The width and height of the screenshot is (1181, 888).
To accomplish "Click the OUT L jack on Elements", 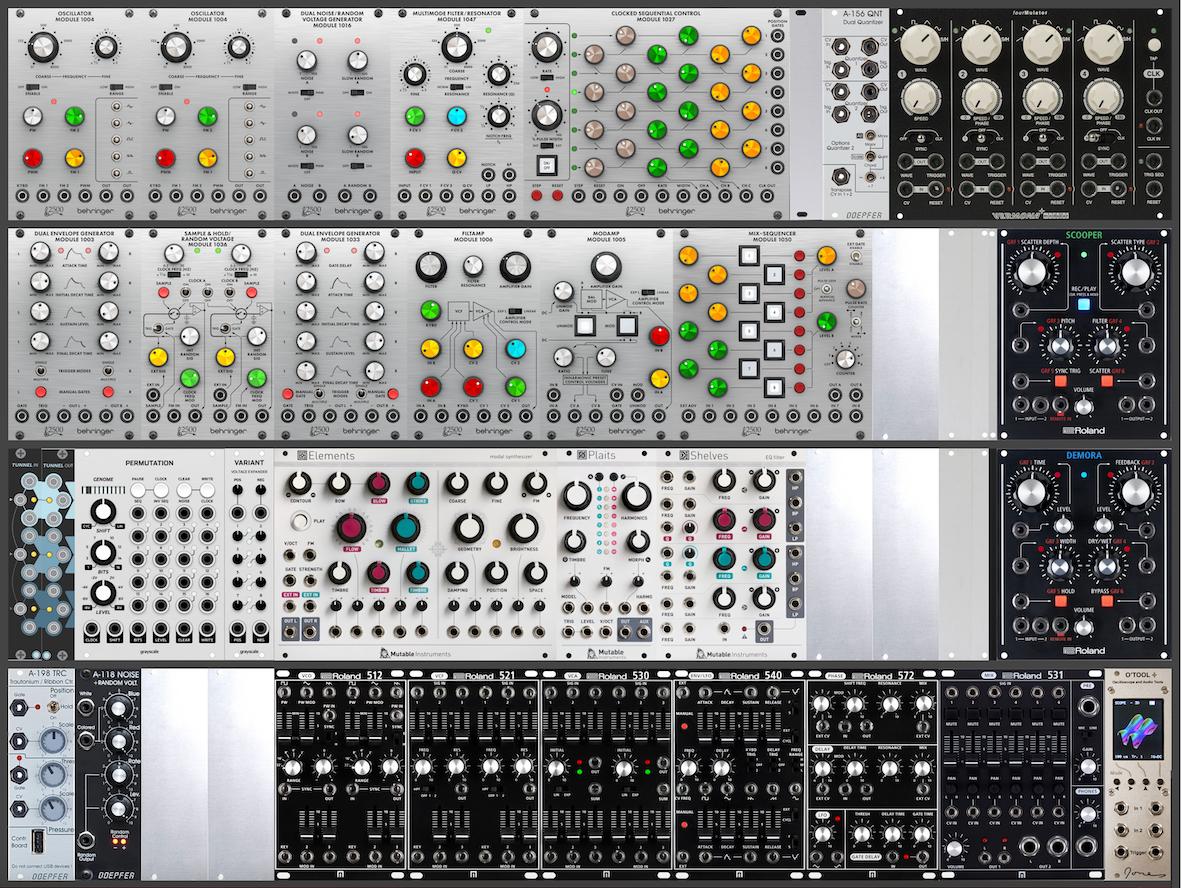I will [289, 632].
